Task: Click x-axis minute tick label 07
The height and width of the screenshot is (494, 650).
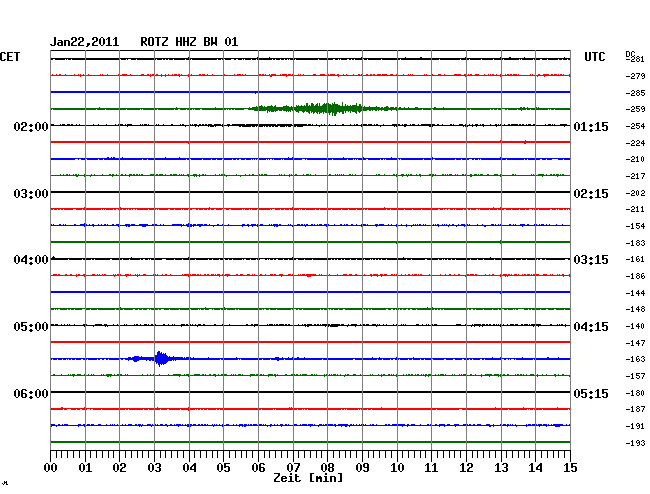Action: 293,468
